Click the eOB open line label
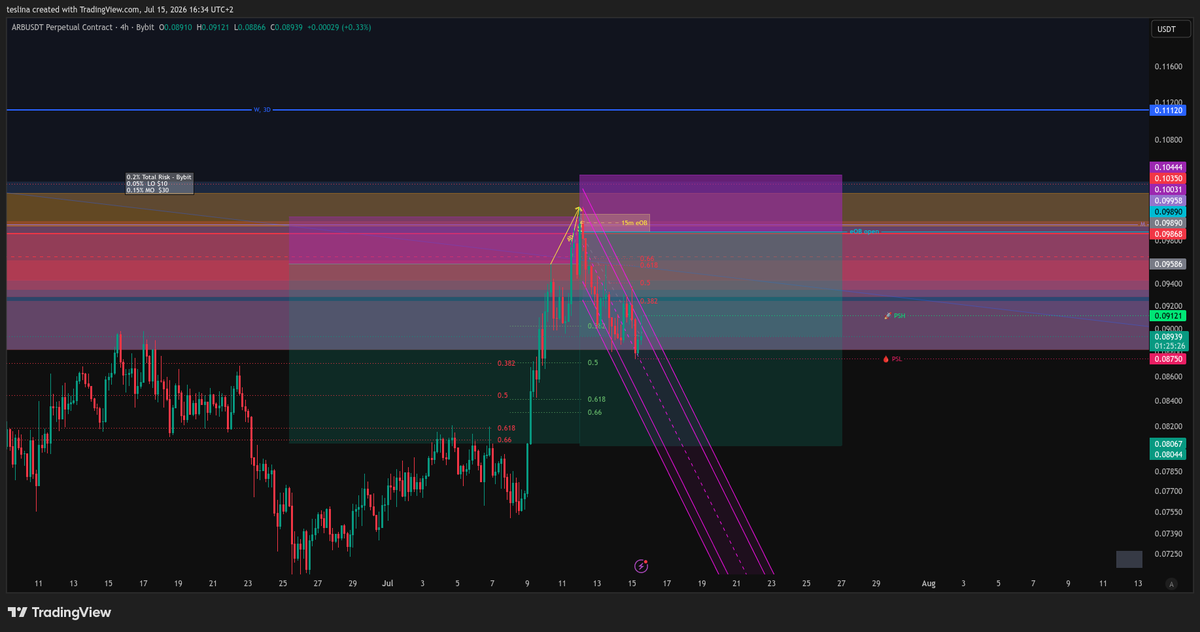Viewport: 1200px width, 632px height. pos(864,232)
